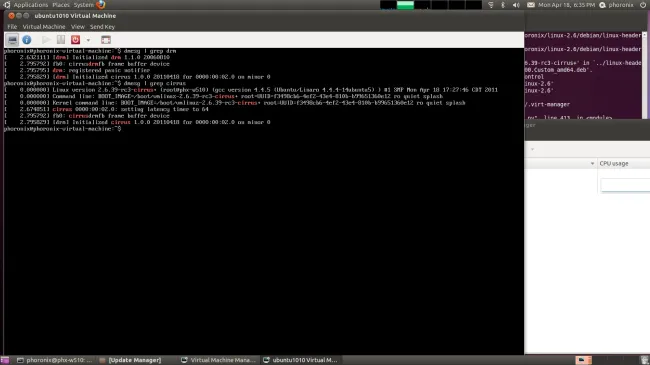Click the 'dmesg | grep drm' command line

click(150, 51)
